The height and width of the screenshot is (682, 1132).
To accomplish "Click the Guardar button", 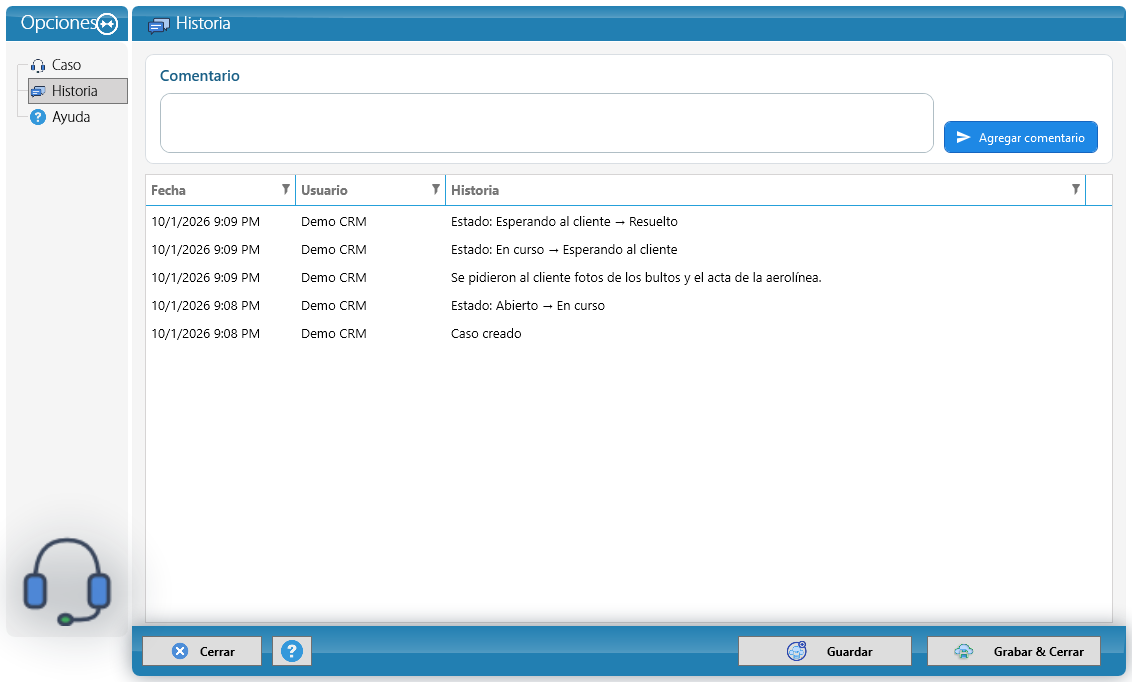I will [x=824, y=651].
